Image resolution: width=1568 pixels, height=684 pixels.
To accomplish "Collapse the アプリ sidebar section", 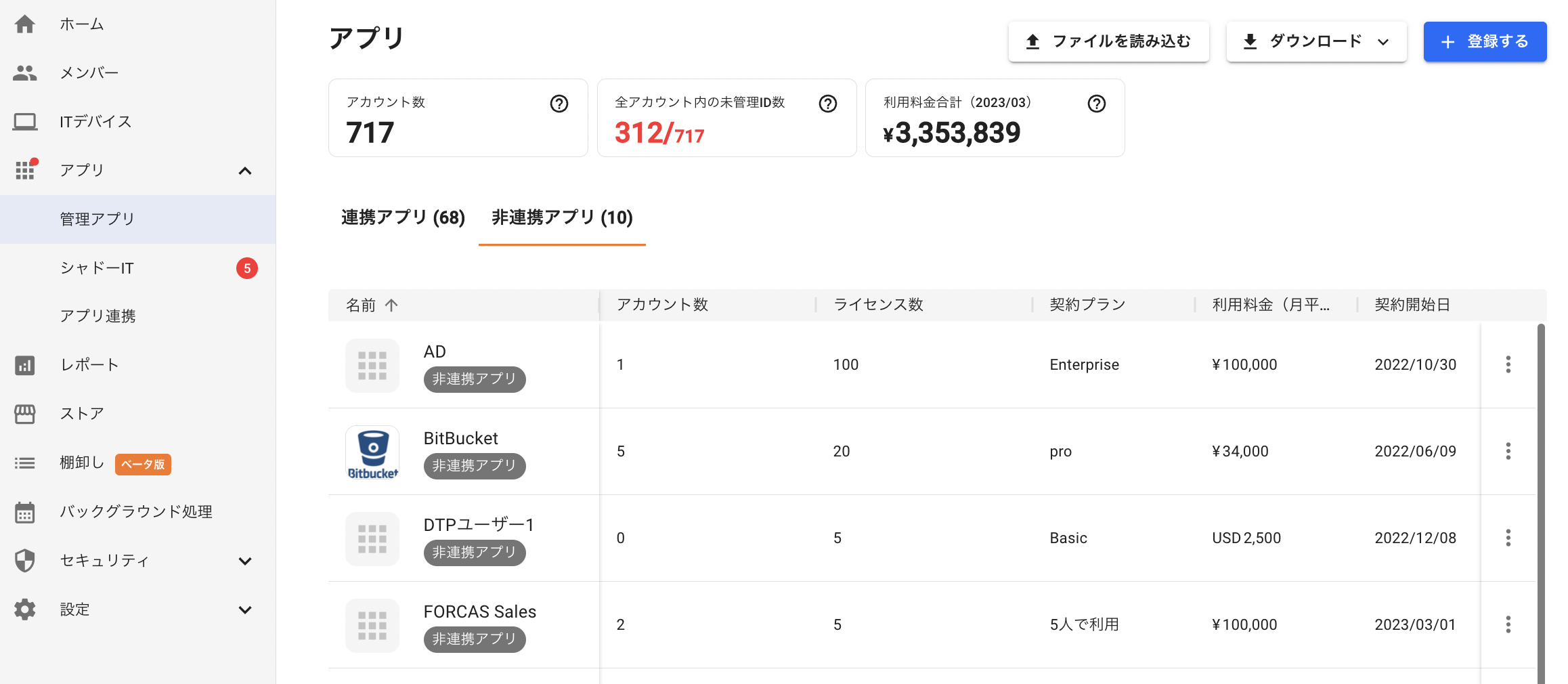I will click(245, 171).
